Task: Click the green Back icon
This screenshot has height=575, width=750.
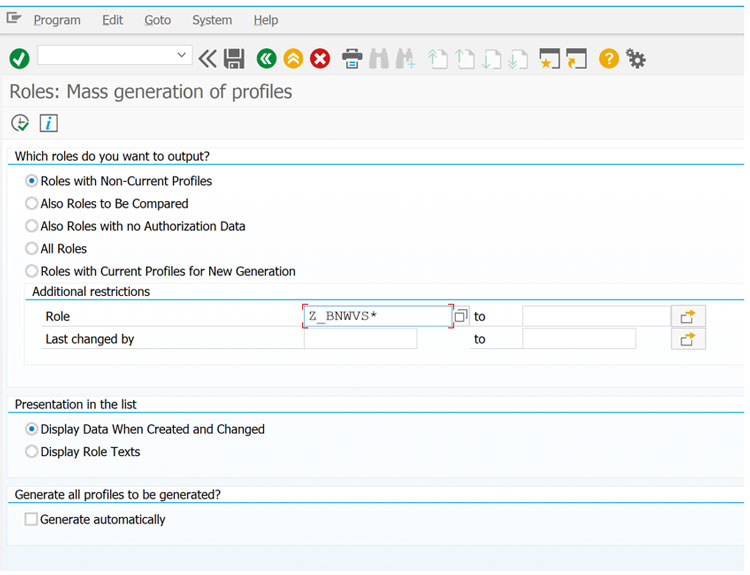Action: [266, 59]
